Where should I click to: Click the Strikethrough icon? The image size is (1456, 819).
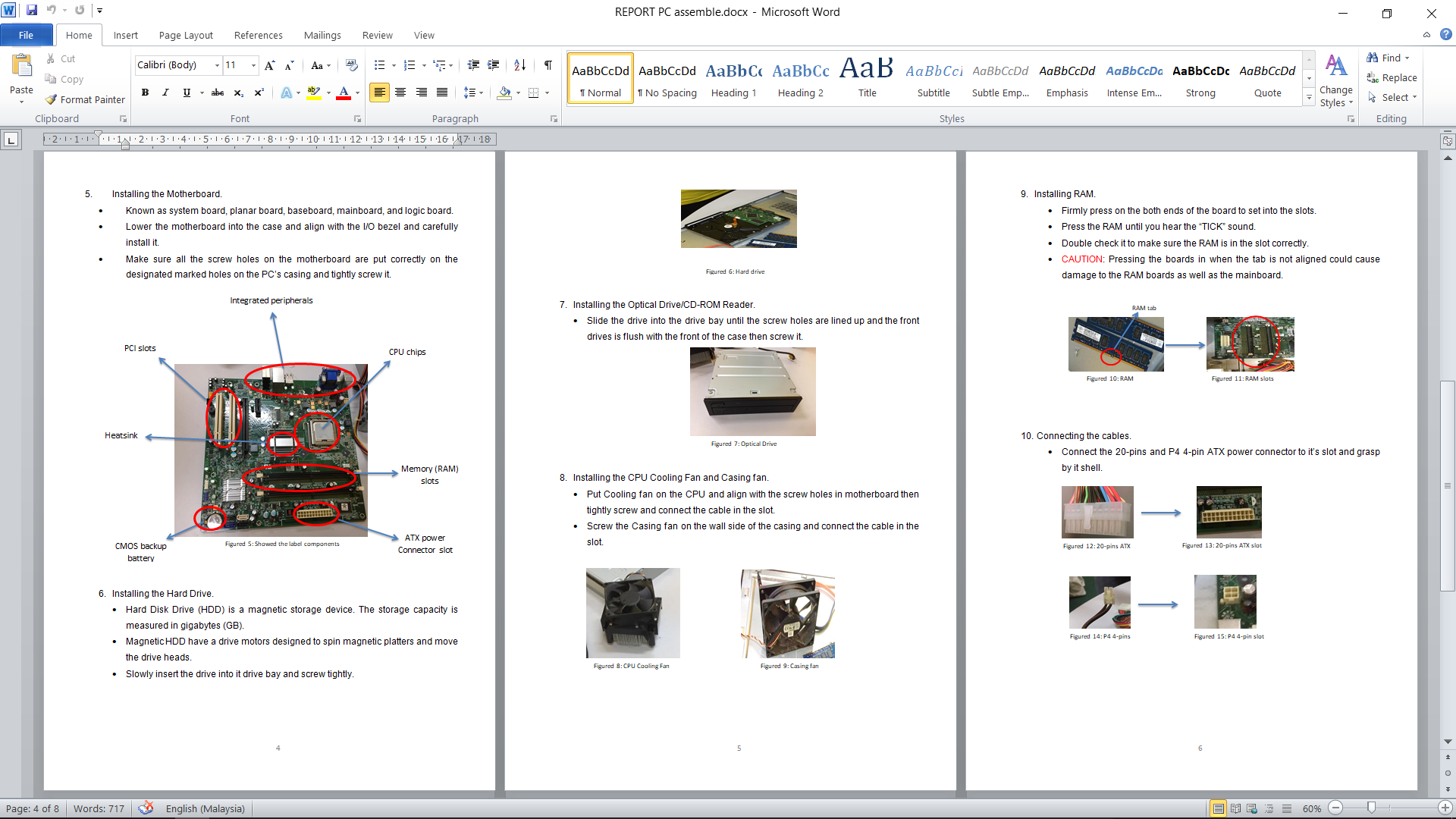pos(218,93)
